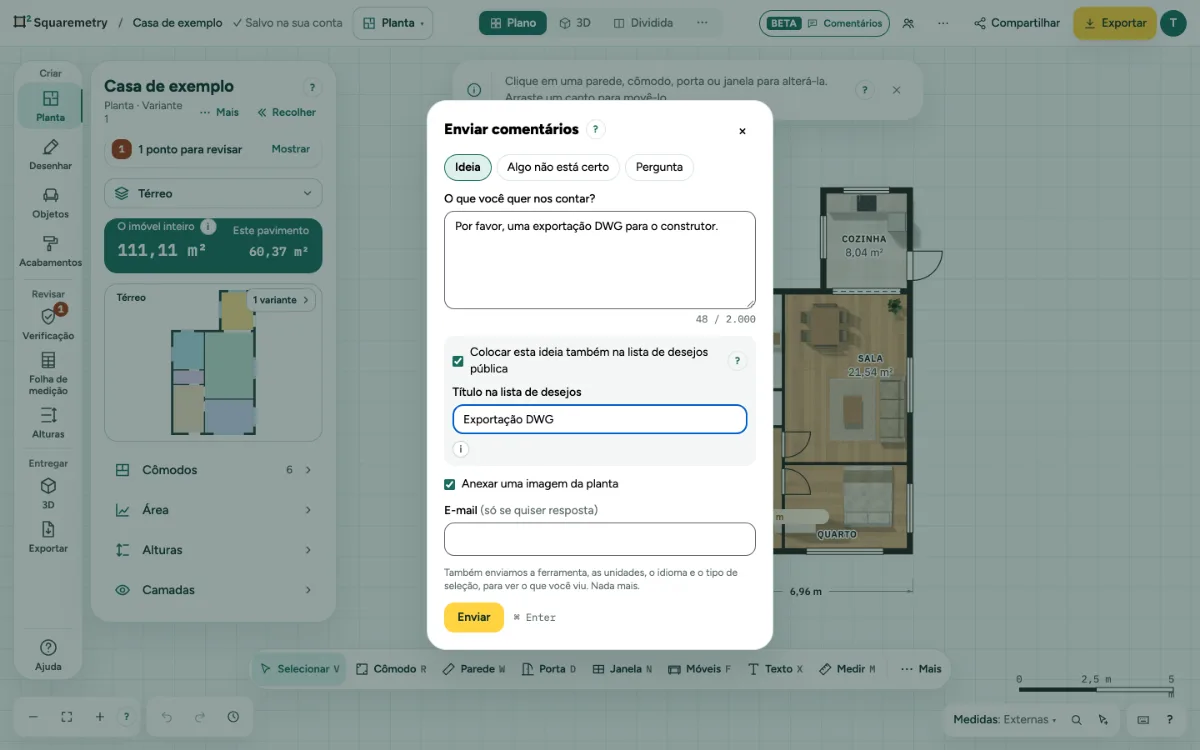This screenshot has width=1200, height=750.
Task: Switch to Dividida view tab
Action: pos(642,23)
